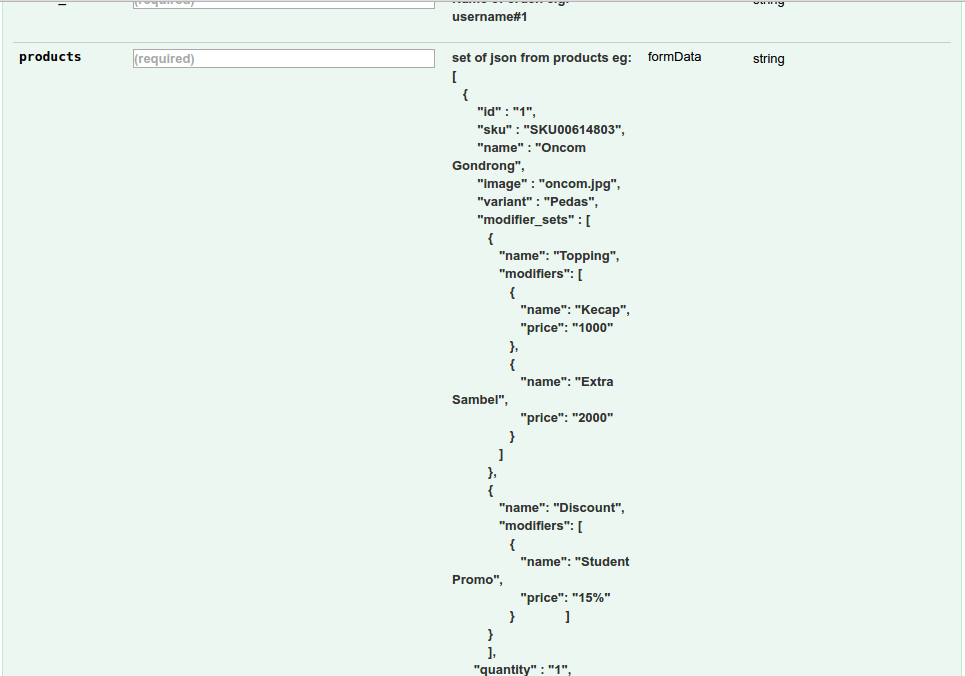The width and height of the screenshot is (965, 676).
Task: Select the "products" parameter name label
Action: 50,57
